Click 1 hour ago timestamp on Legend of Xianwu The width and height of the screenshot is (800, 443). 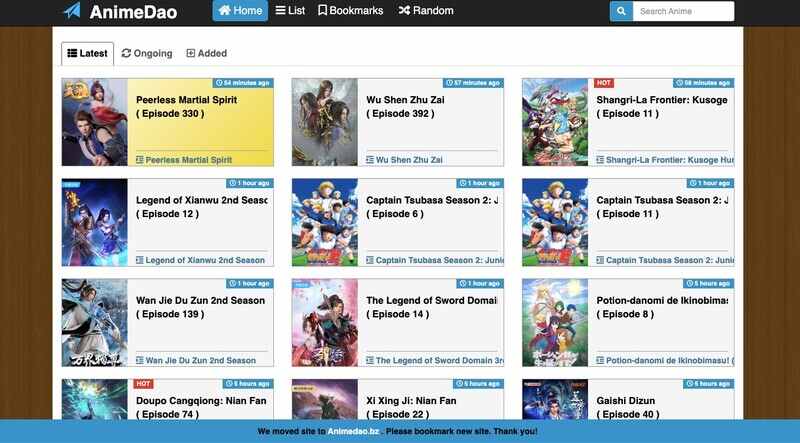[249, 183]
